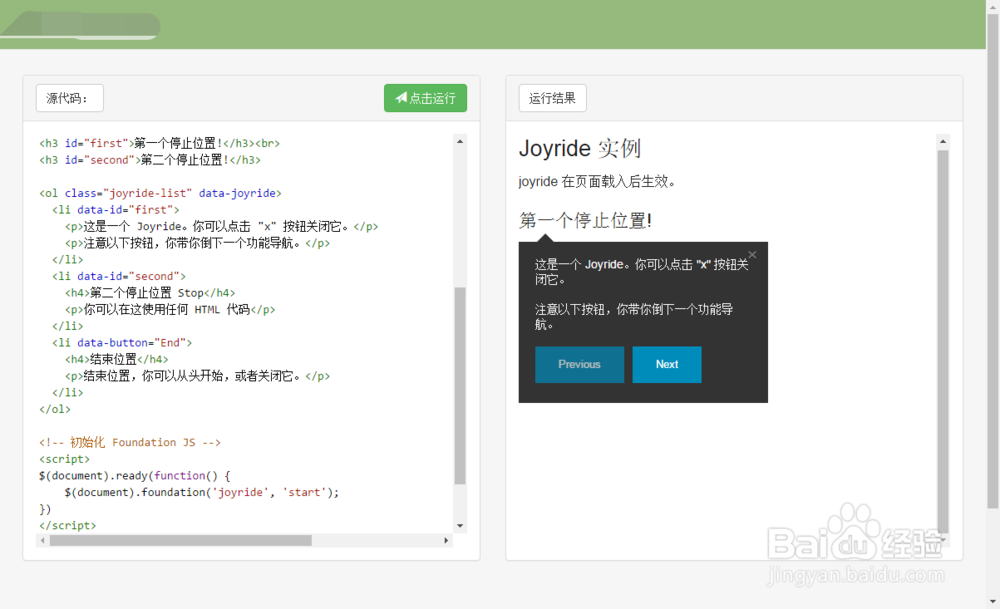The height and width of the screenshot is (609, 1000).
Task: Click the li data-id="second" code line
Action: tap(119, 276)
